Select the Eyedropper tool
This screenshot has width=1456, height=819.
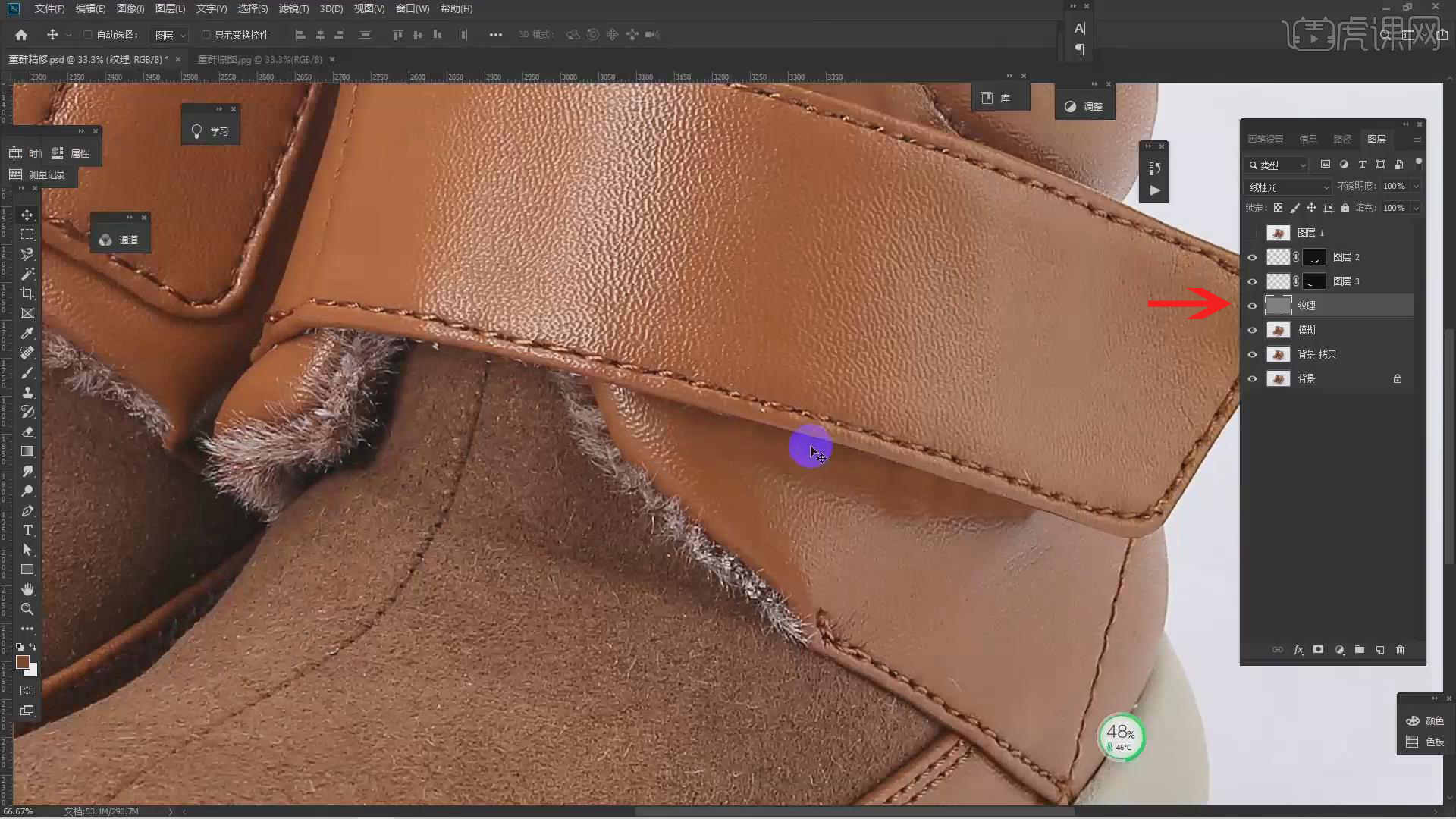click(27, 333)
